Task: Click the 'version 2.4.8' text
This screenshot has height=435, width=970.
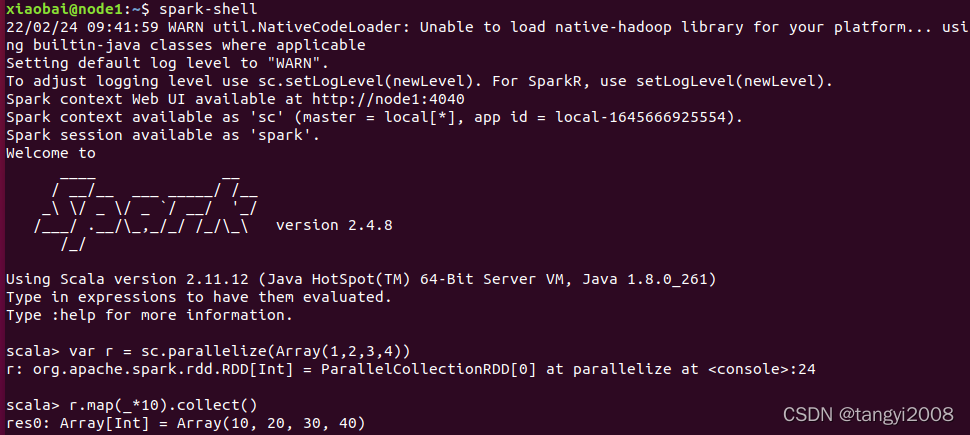Action: 334,225
